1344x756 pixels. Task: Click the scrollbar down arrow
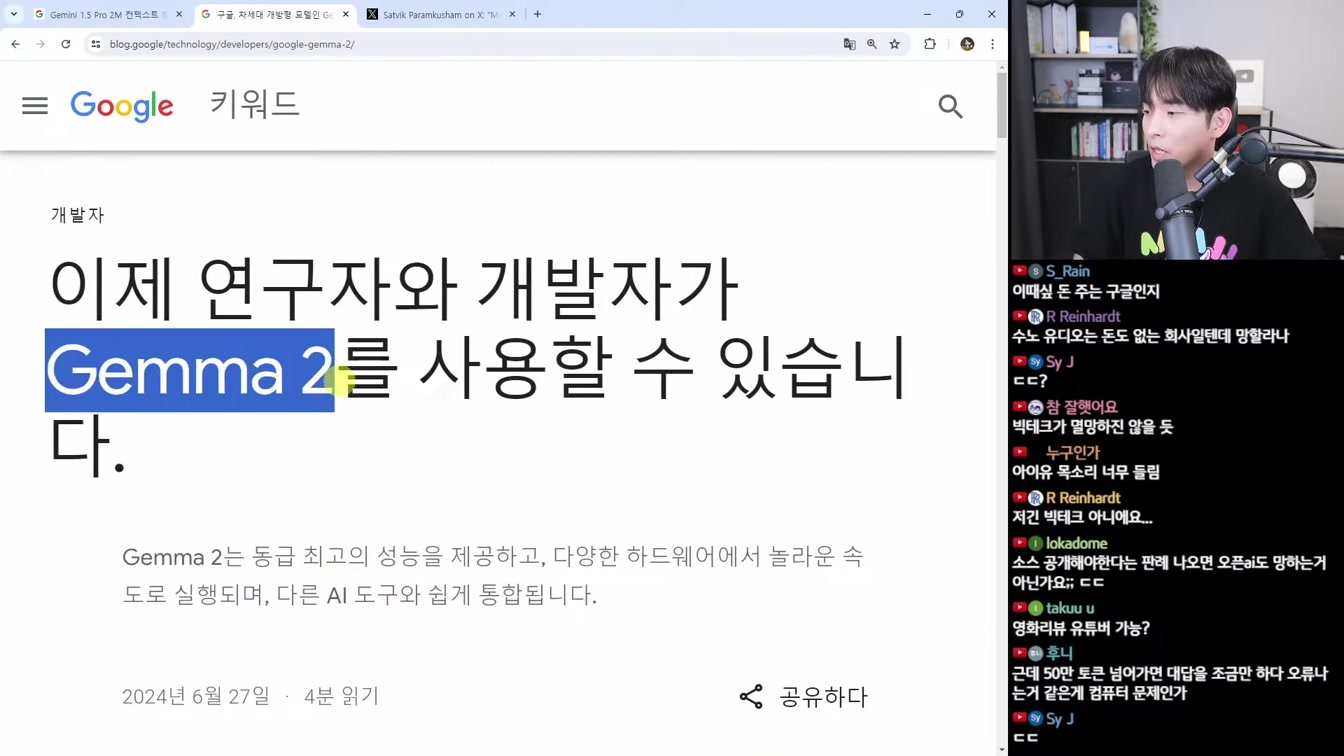click(1002, 749)
